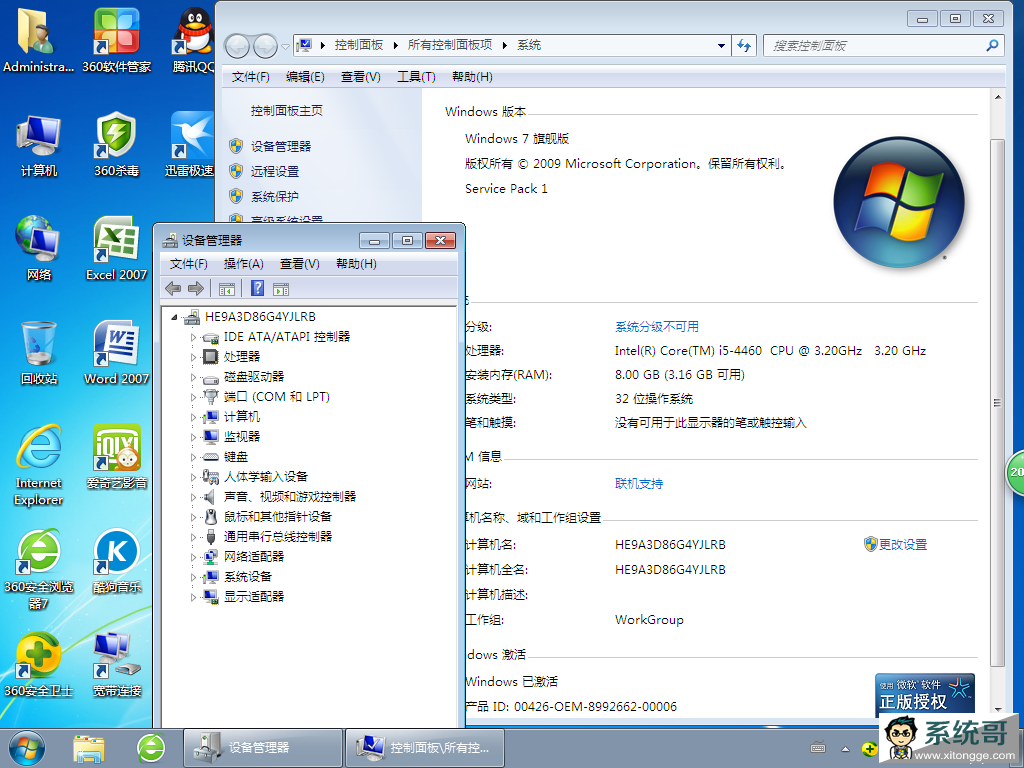Image resolution: width=1024 pixels, height=768 pixels.
Task: Expand 端口 (COM 和 LPT) node
Action: coord(193,397)
